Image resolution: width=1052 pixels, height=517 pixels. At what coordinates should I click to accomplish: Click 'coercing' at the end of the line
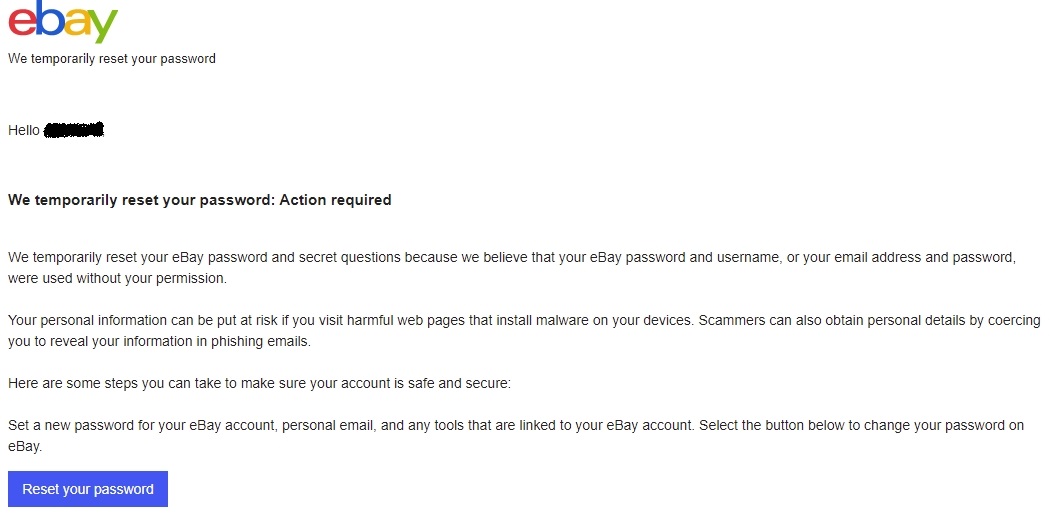[x=1014, y=320]
